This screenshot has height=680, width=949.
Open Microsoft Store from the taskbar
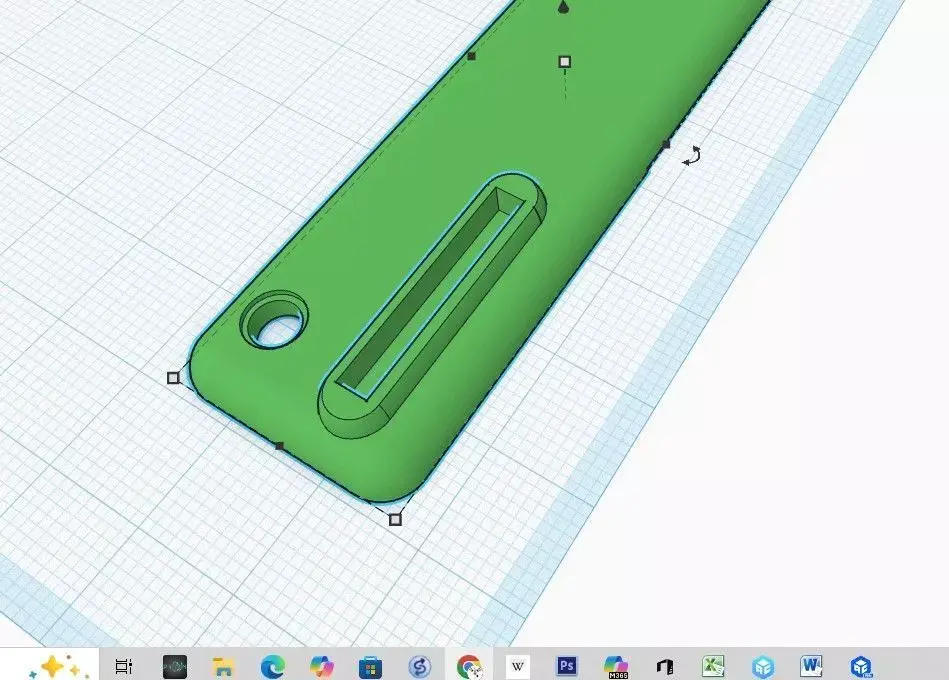[370, 667]
